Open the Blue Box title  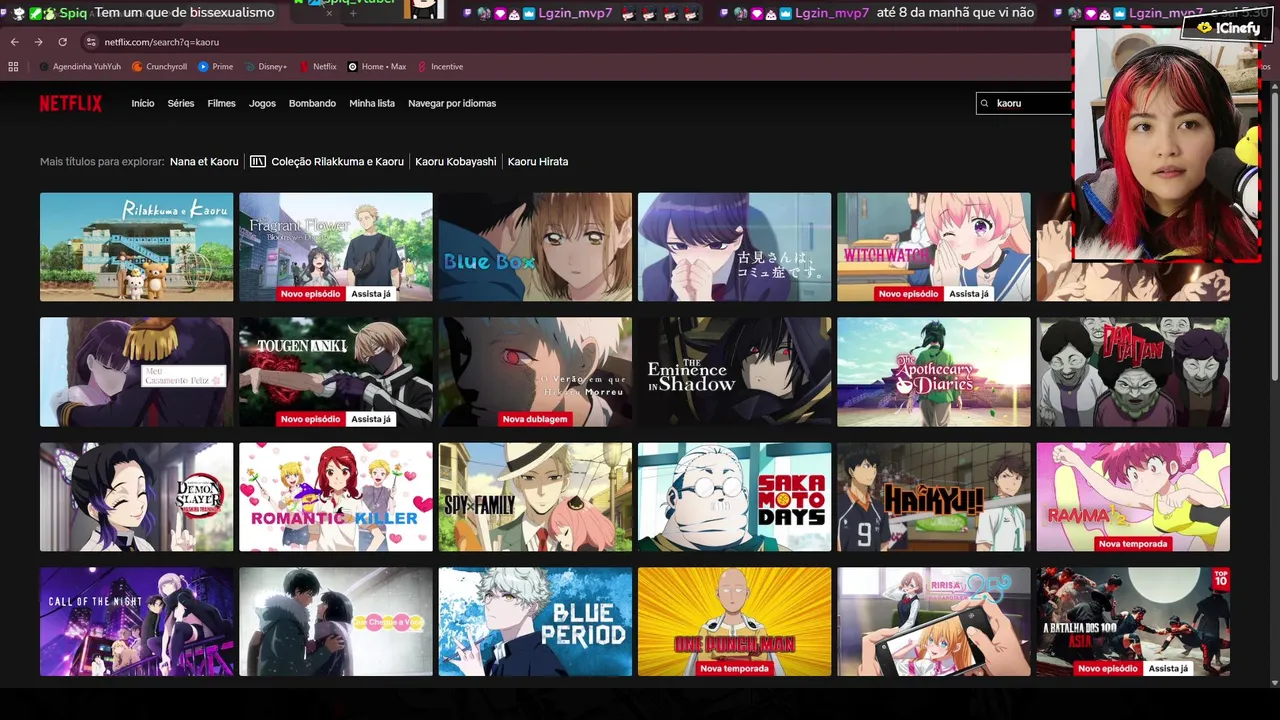535,247
